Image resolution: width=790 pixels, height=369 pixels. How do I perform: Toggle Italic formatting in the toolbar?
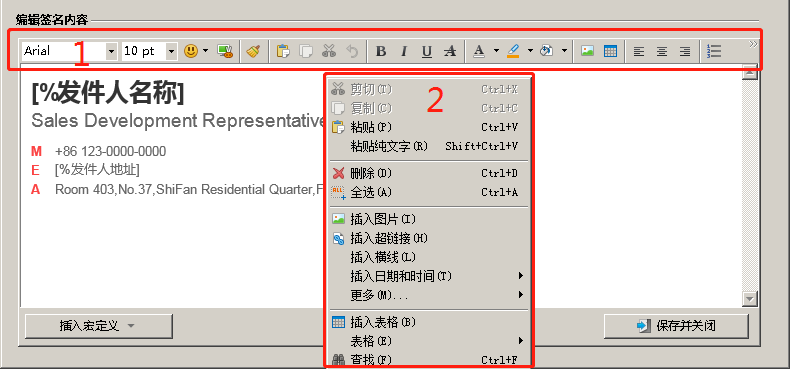pyautogui.click(x=404, y=51)
